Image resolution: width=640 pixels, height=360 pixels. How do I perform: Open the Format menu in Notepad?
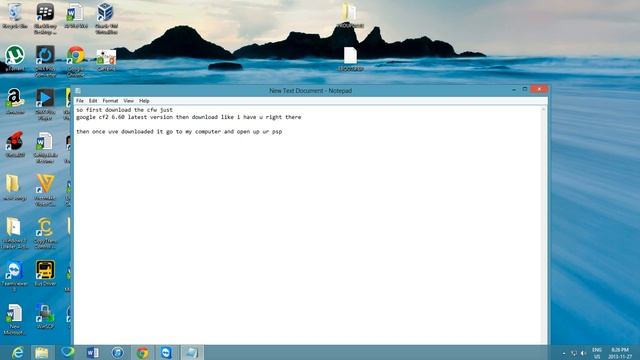pos(110,101)
